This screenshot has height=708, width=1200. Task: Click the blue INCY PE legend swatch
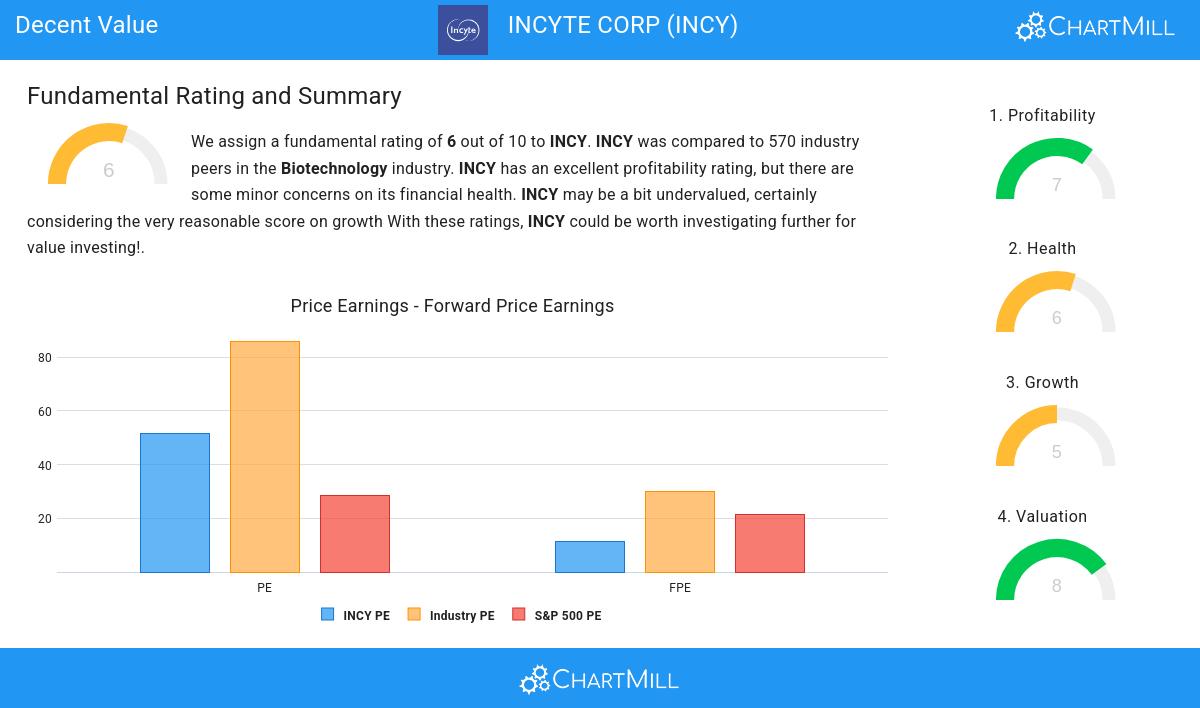pos(328,615)
